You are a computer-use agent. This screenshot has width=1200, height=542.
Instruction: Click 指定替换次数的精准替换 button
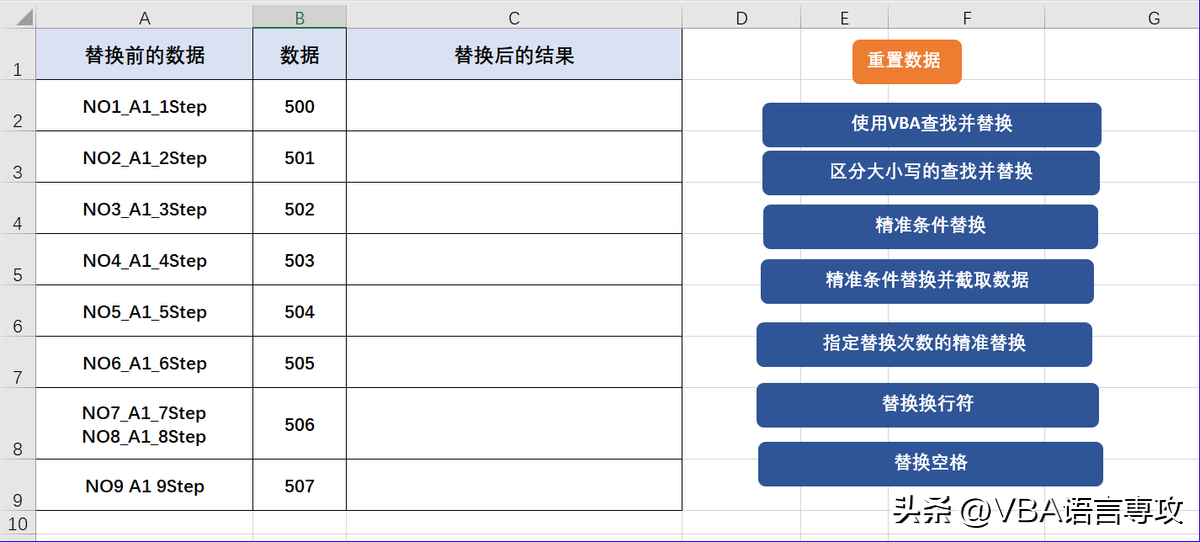(x=924, y=344)
